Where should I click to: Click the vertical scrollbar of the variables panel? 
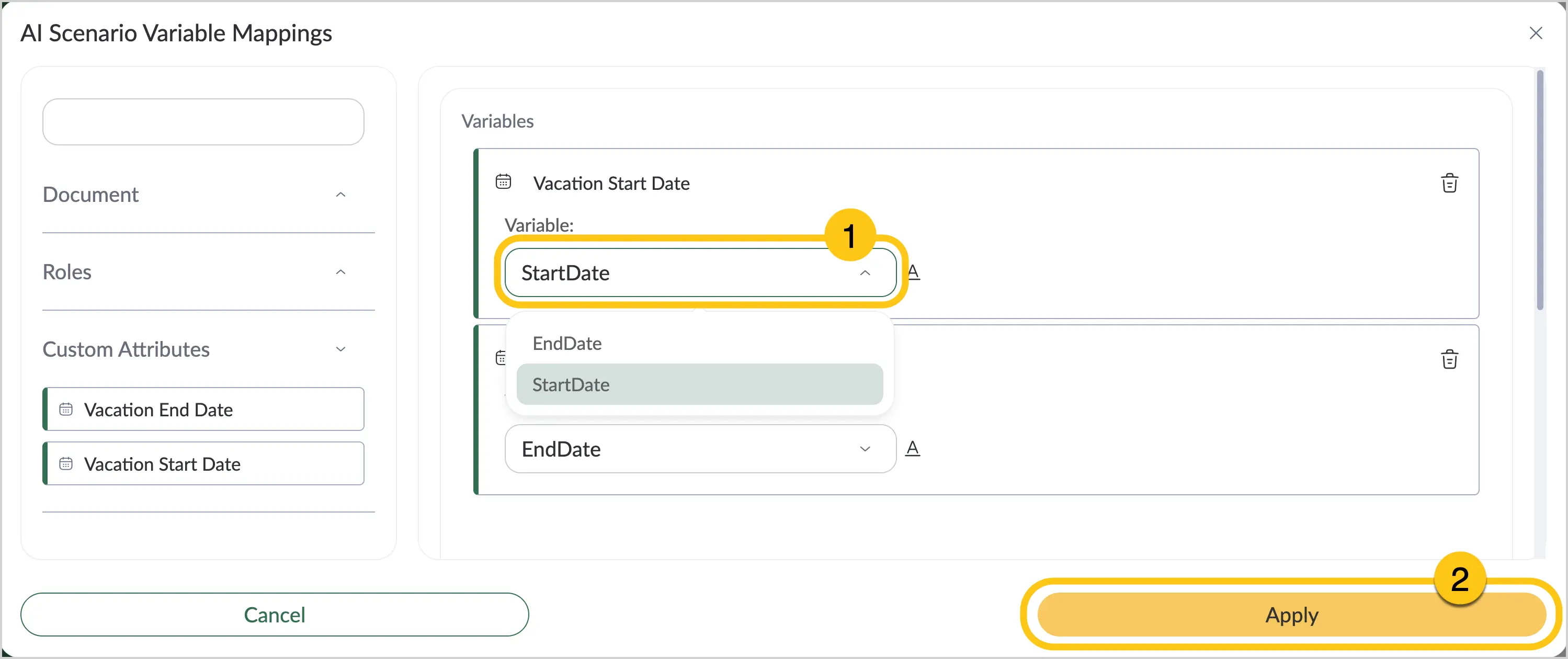[1539, 190]
